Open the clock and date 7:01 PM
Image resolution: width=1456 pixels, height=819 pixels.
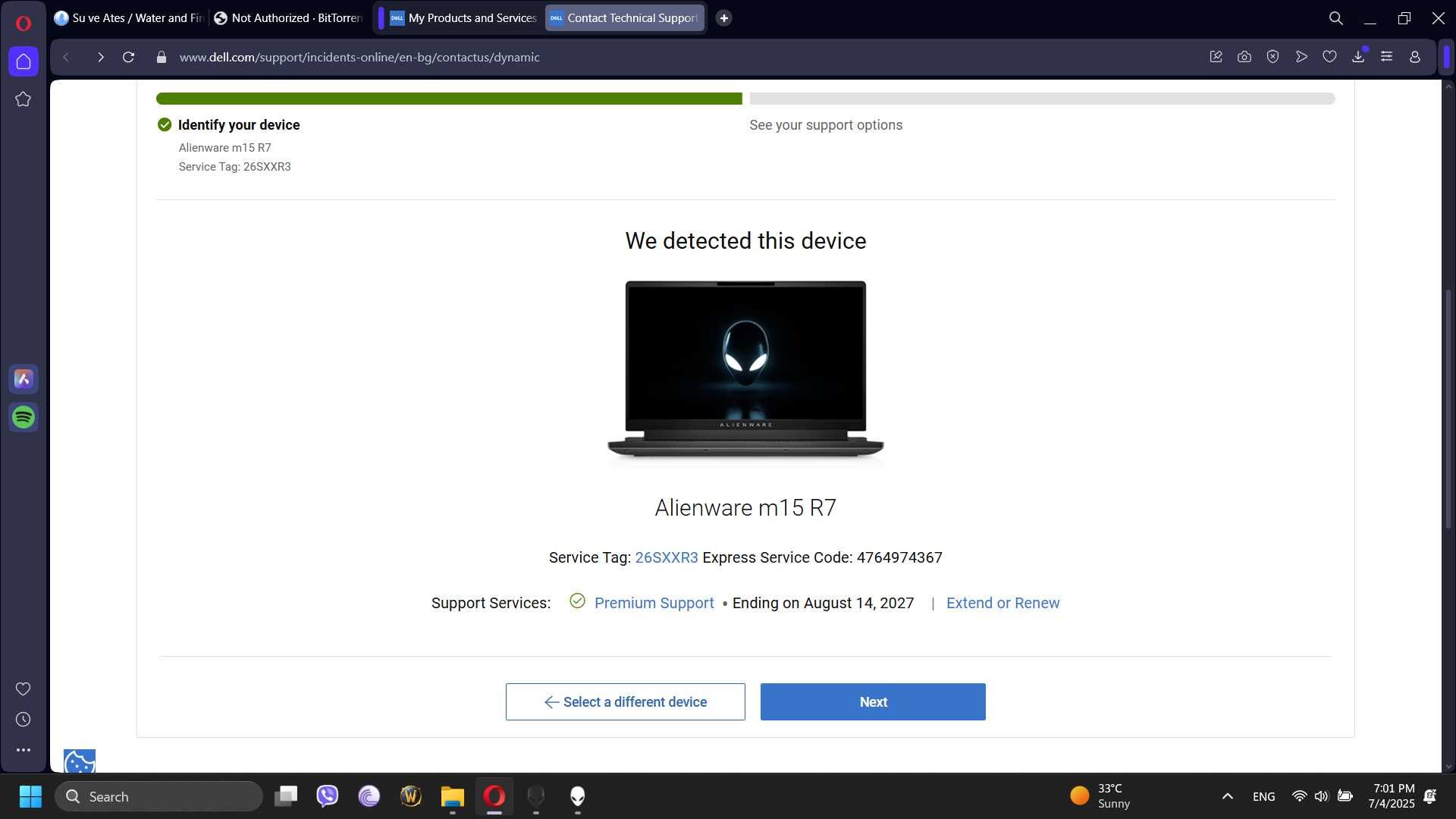tap(1392, 796)
